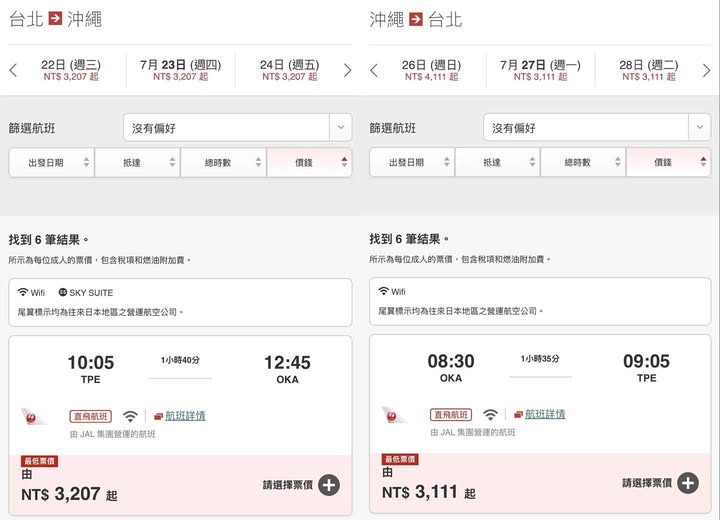Click previous dates arrow on Okinawa–Taipei panel
This screenshot has width=720, height=520.
point(374,70)
